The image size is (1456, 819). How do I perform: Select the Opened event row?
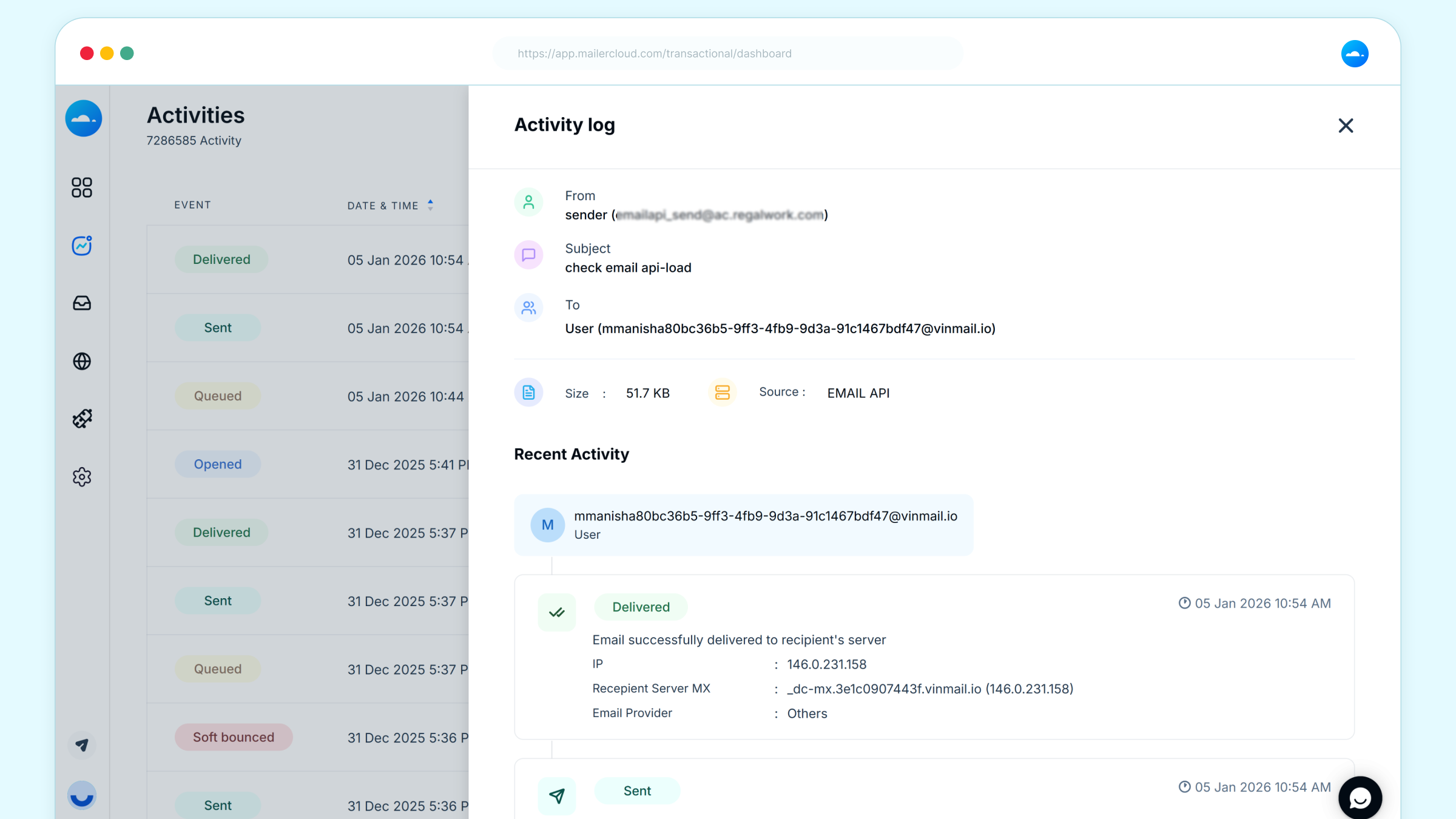coord(218,464)
